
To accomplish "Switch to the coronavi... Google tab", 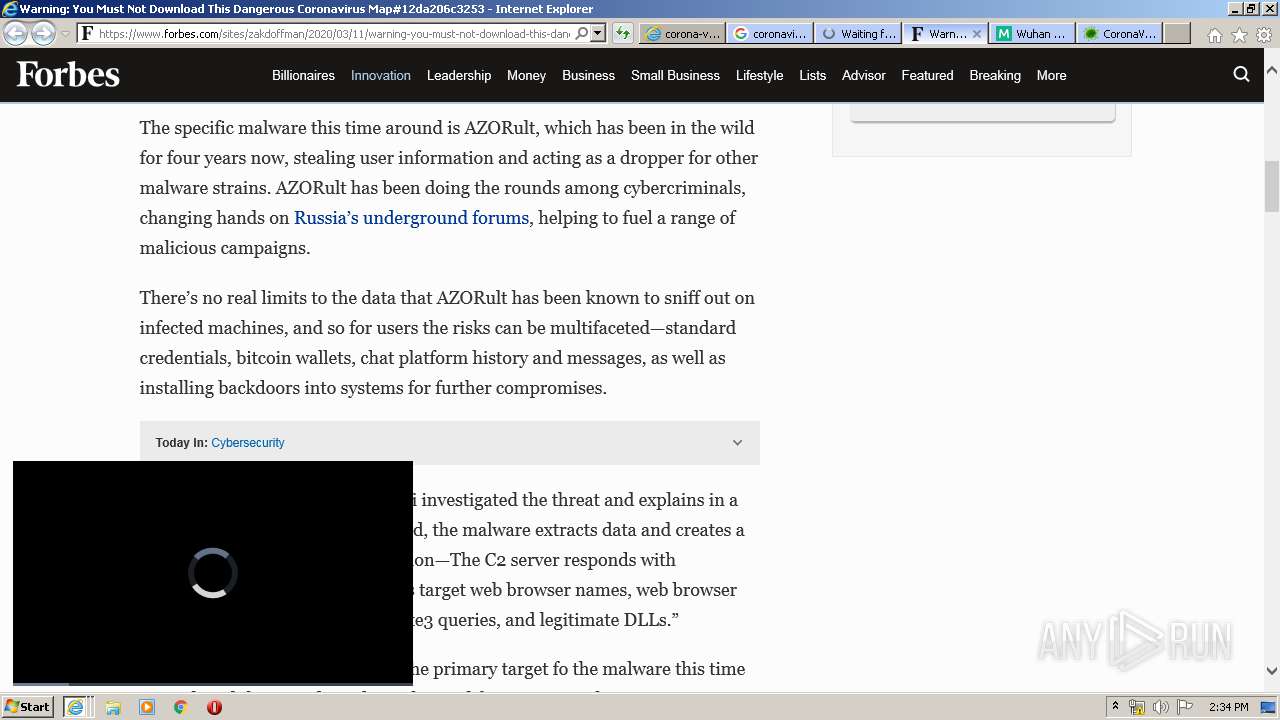I will [x=769, y=33].
